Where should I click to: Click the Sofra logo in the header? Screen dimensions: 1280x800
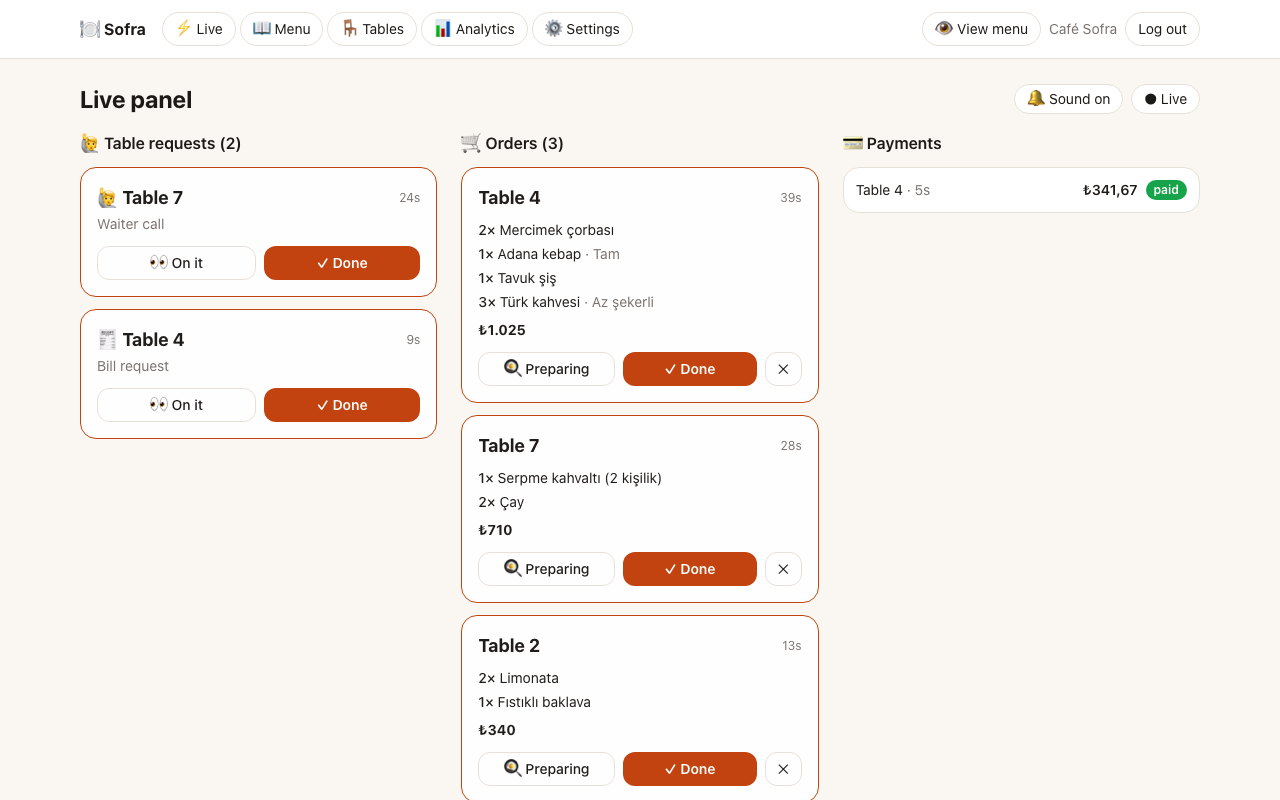pyautogui.click(x=113, y=29)
